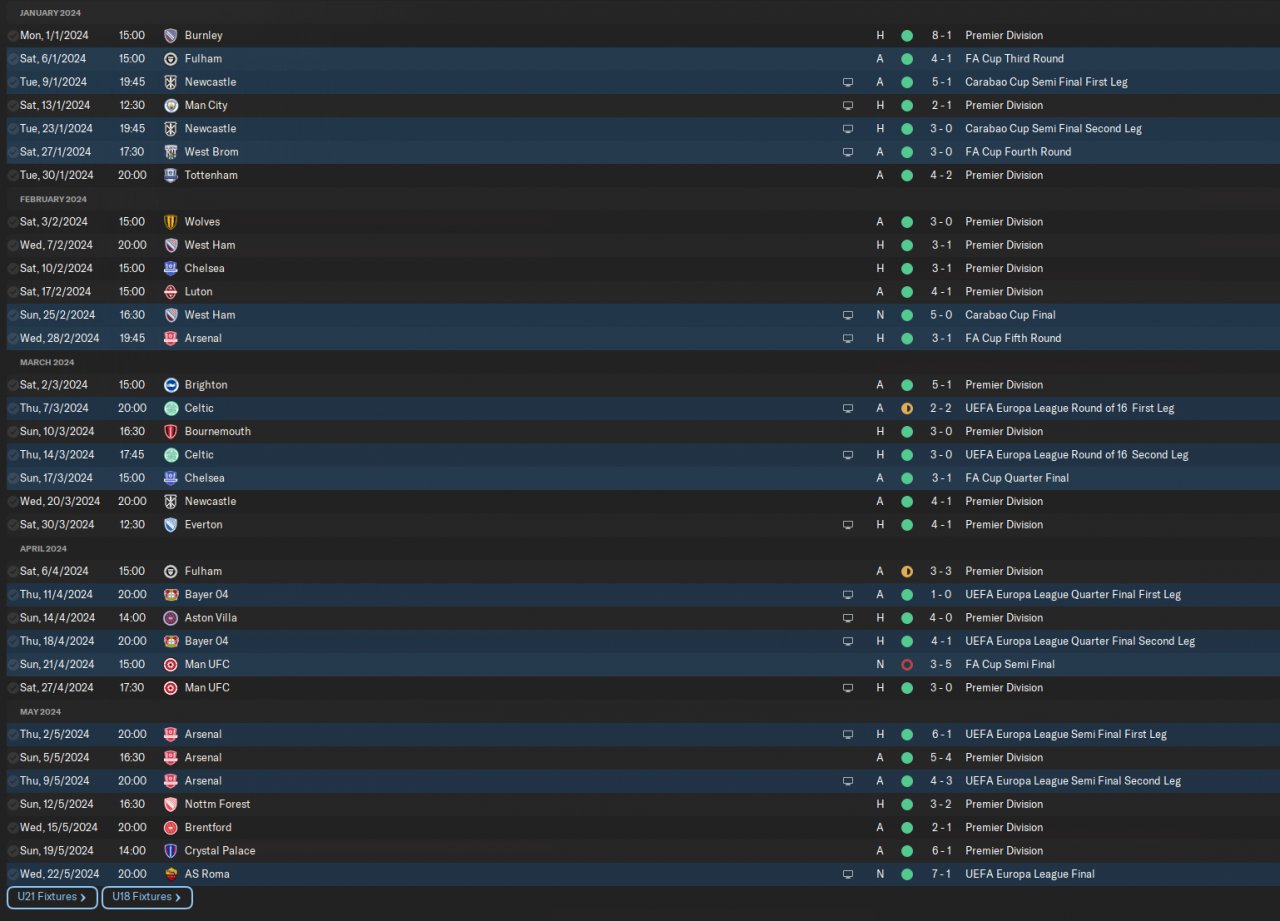This screenshot has width=1280, height=921.
Task: Select the Aston Villa club badge
Action: (171, 618)
